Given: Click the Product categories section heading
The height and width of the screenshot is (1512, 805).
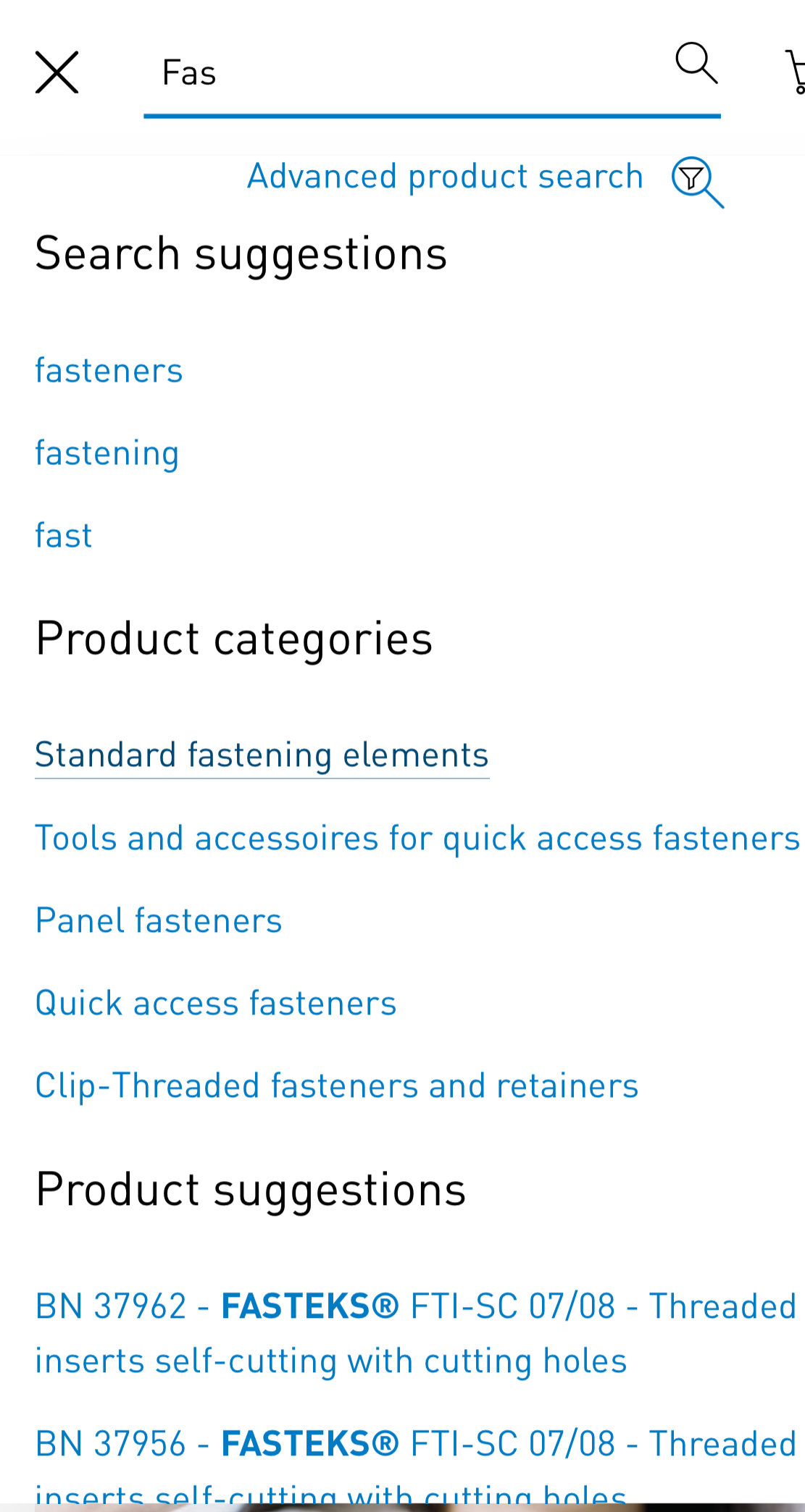Looking at the screenshot, I should click(x=234, y=638).
